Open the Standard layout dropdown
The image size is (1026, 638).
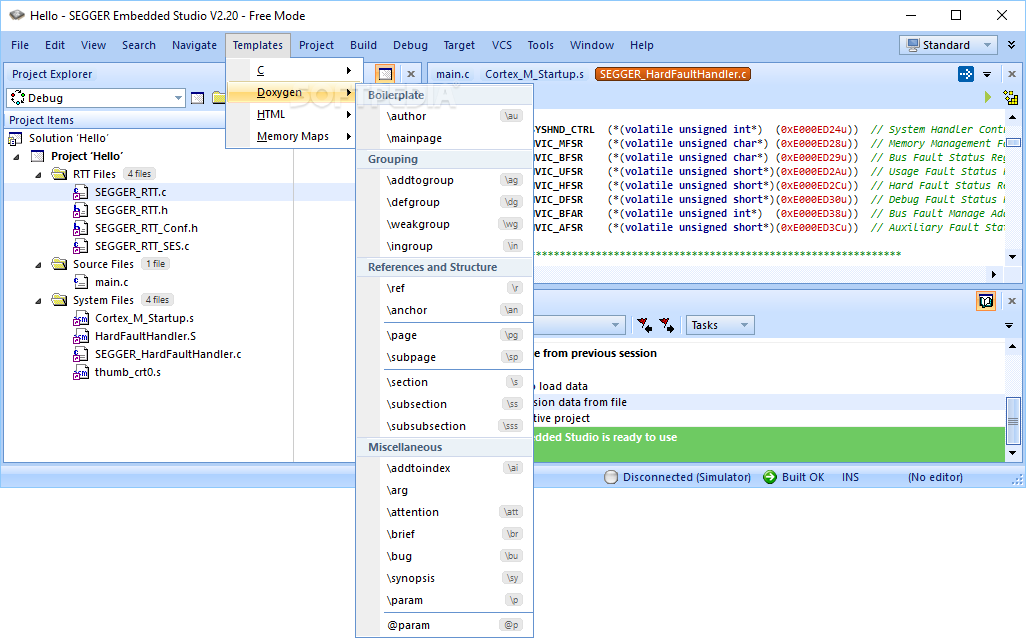[987, 45]
